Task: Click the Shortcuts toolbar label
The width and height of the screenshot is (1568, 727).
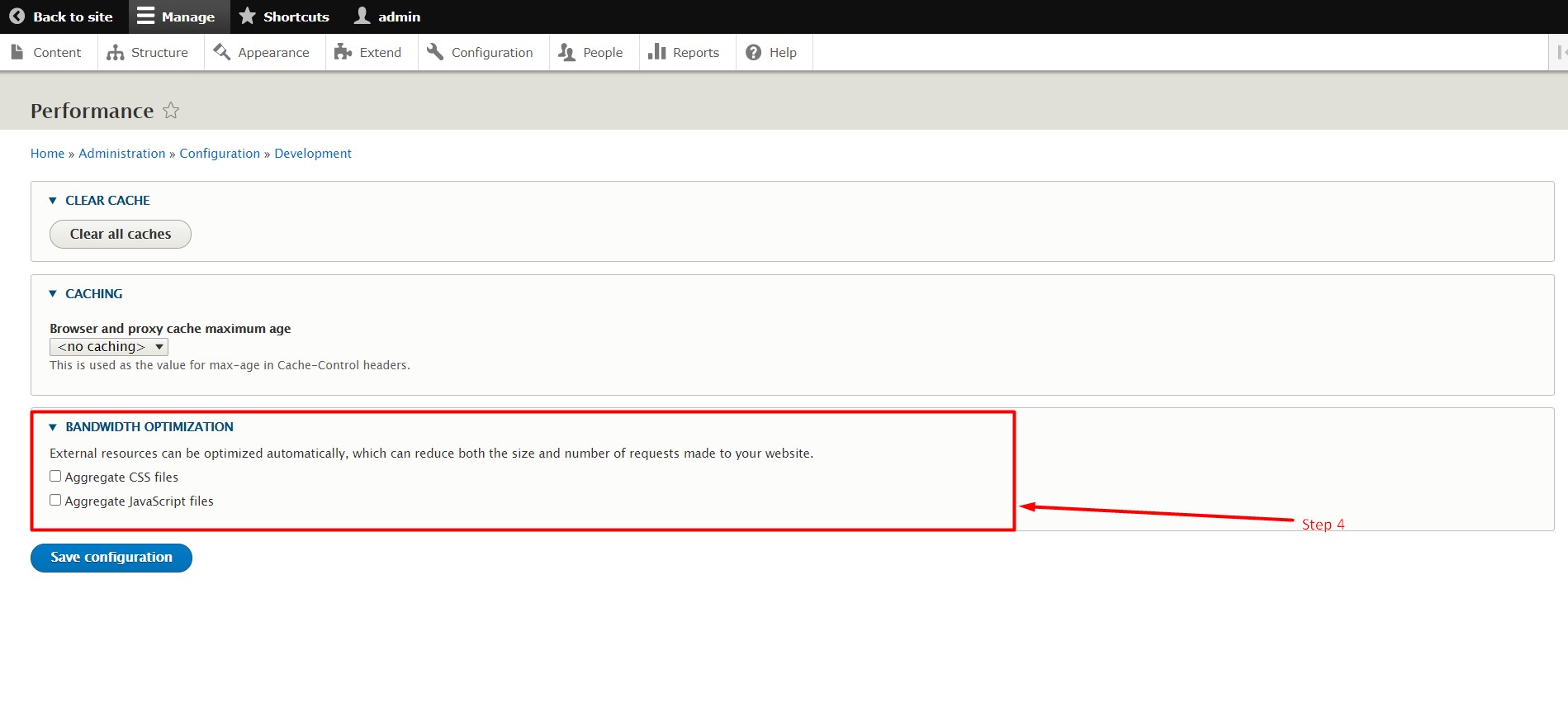Action: point(296,17)
